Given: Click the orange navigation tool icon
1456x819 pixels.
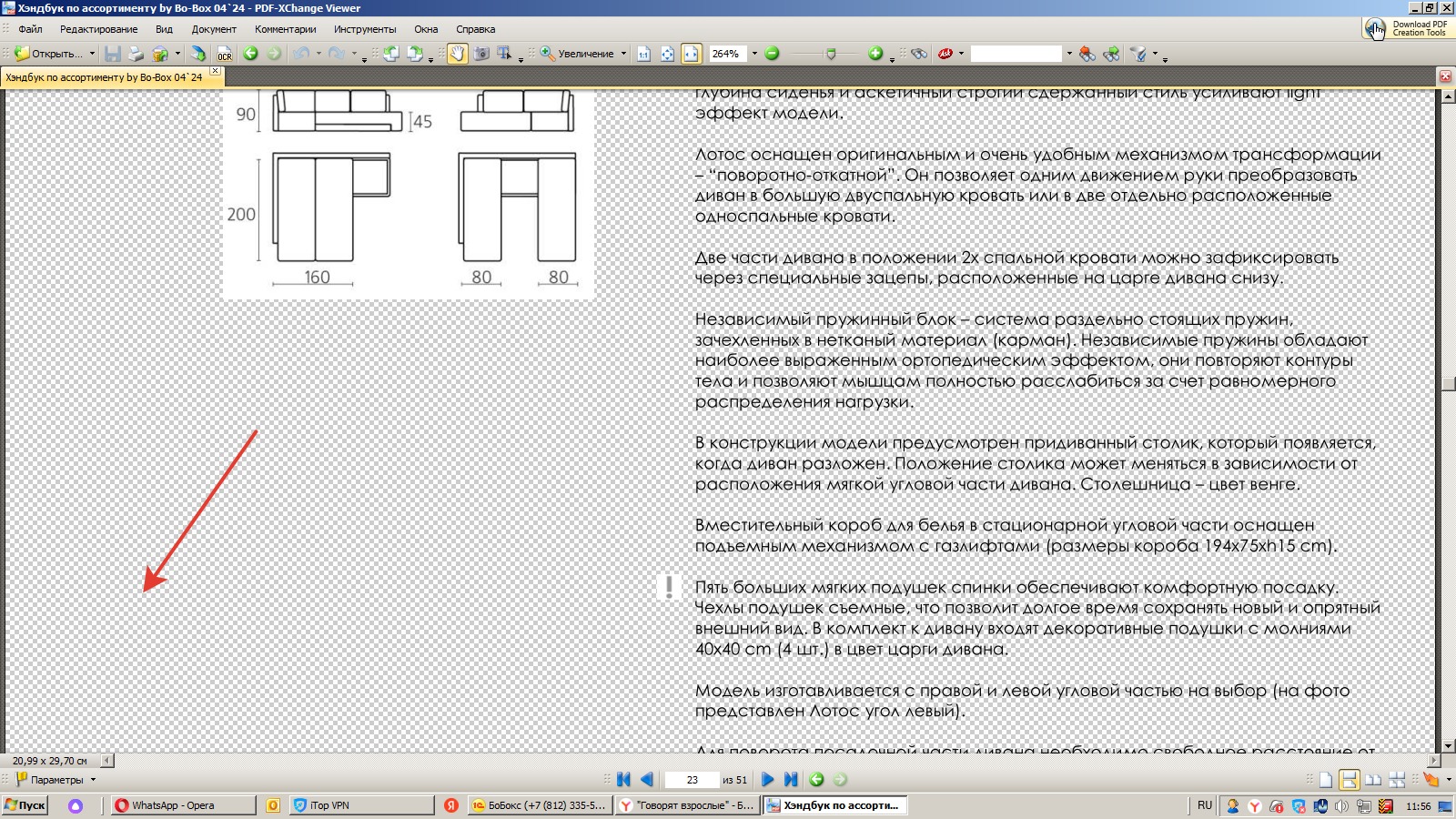Looking at the screenshot, I should (1431, 780).
